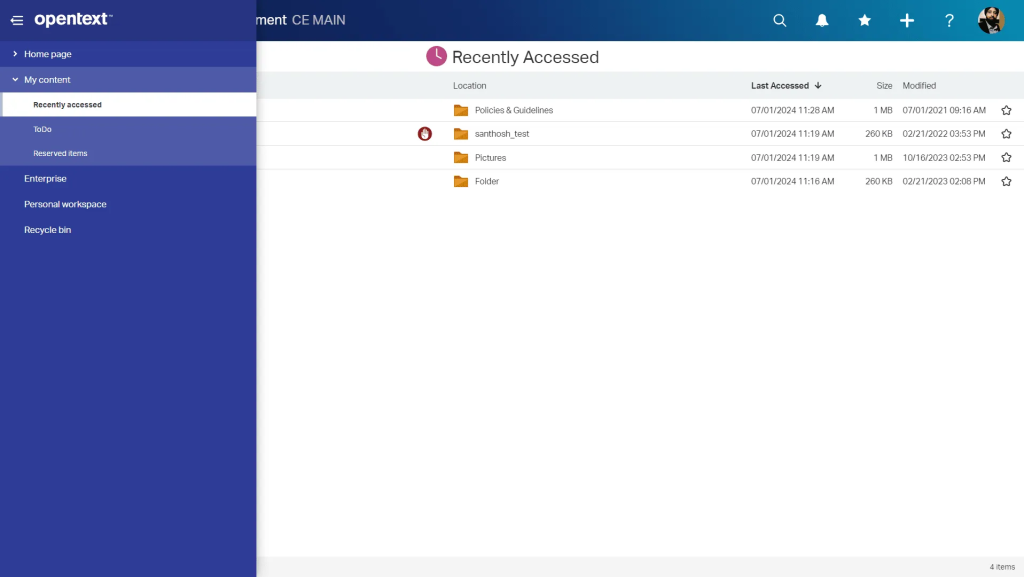This screenshot has height=577, width=1024.
Task: Click the Recently Accessed clock icon
Action: coord(435,56)
